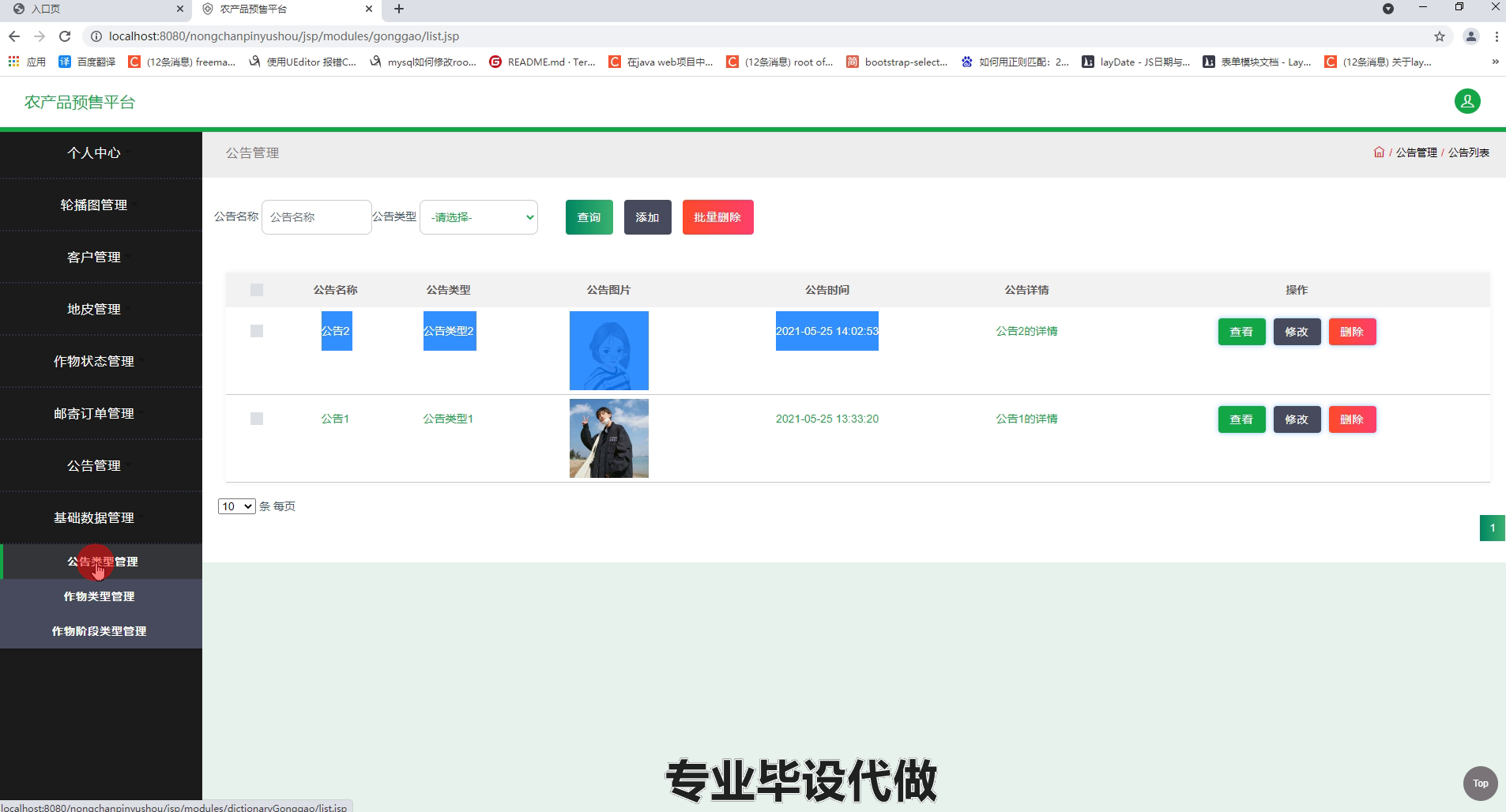Click the browser address bar URL
The height and width of the screenshot is (812, 1506).
284,36
